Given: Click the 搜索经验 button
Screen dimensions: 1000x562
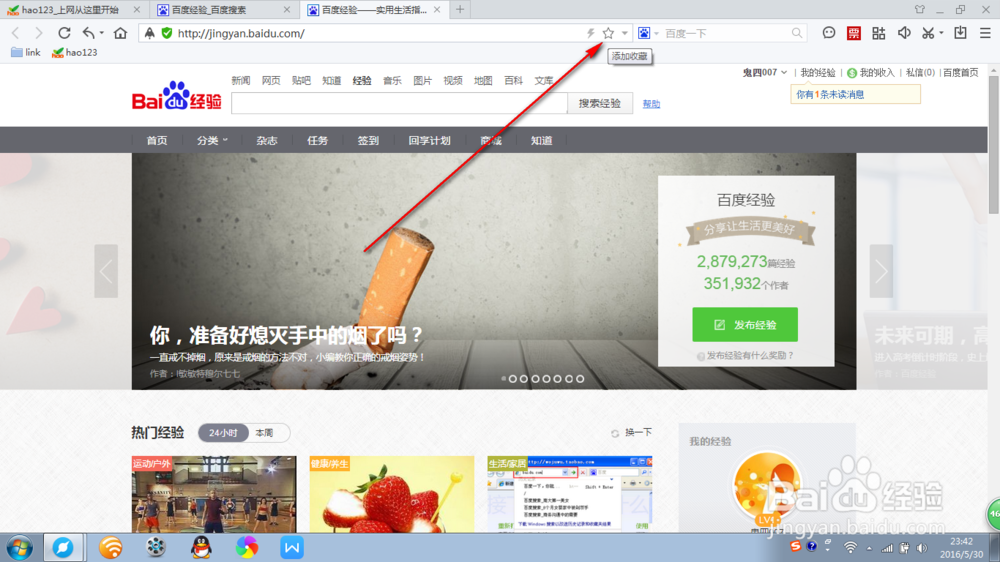Looking at the screenshot, I should [599, 103].
